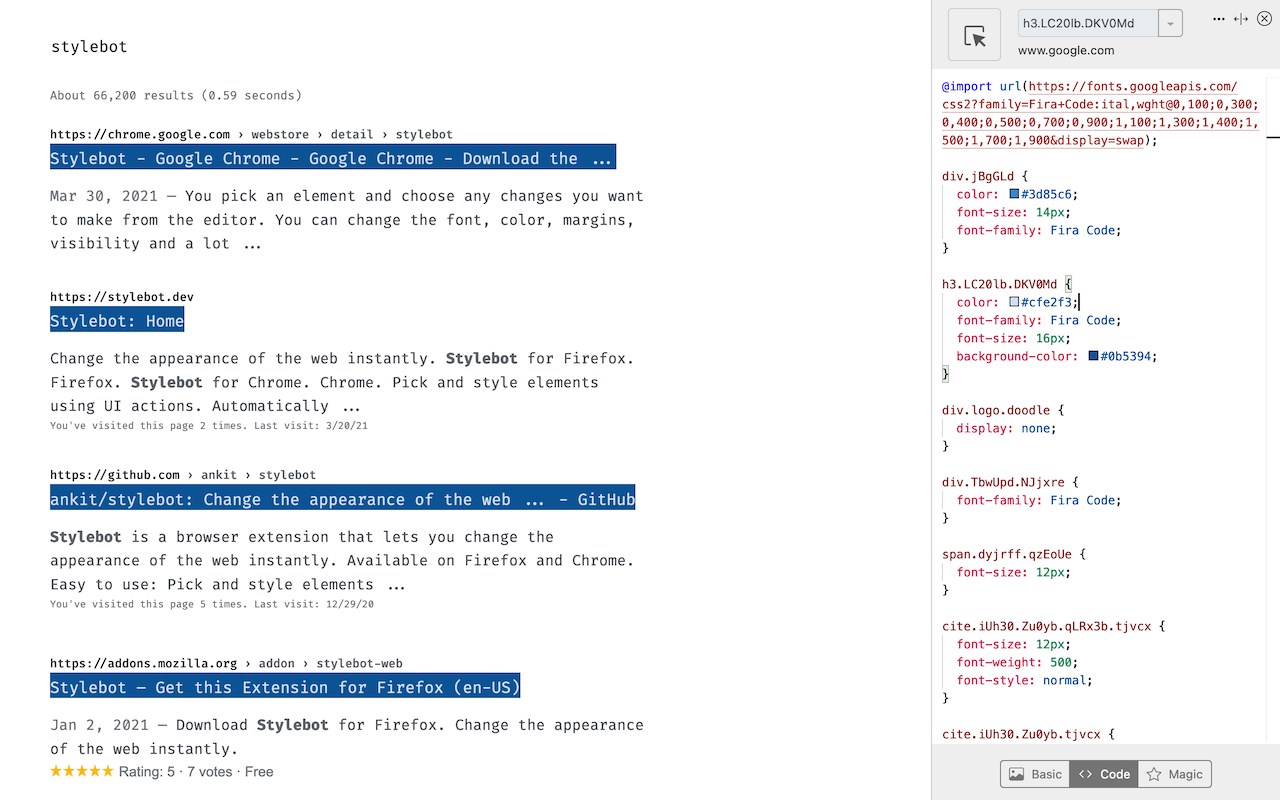Open the 'Stylebot: Home' result
This screenshot has width=1280, height=800.
(x=117, y=321)
